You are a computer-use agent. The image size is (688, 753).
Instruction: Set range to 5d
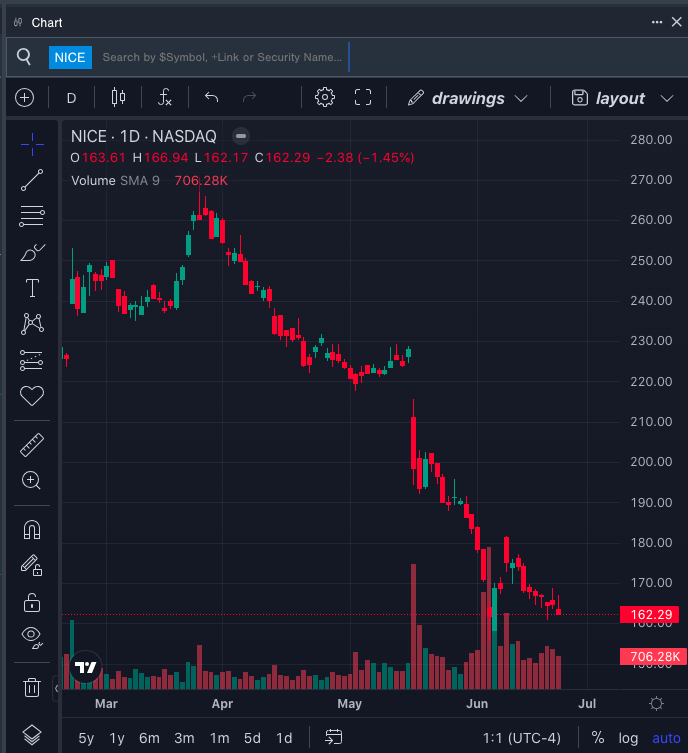pos(252,738)
